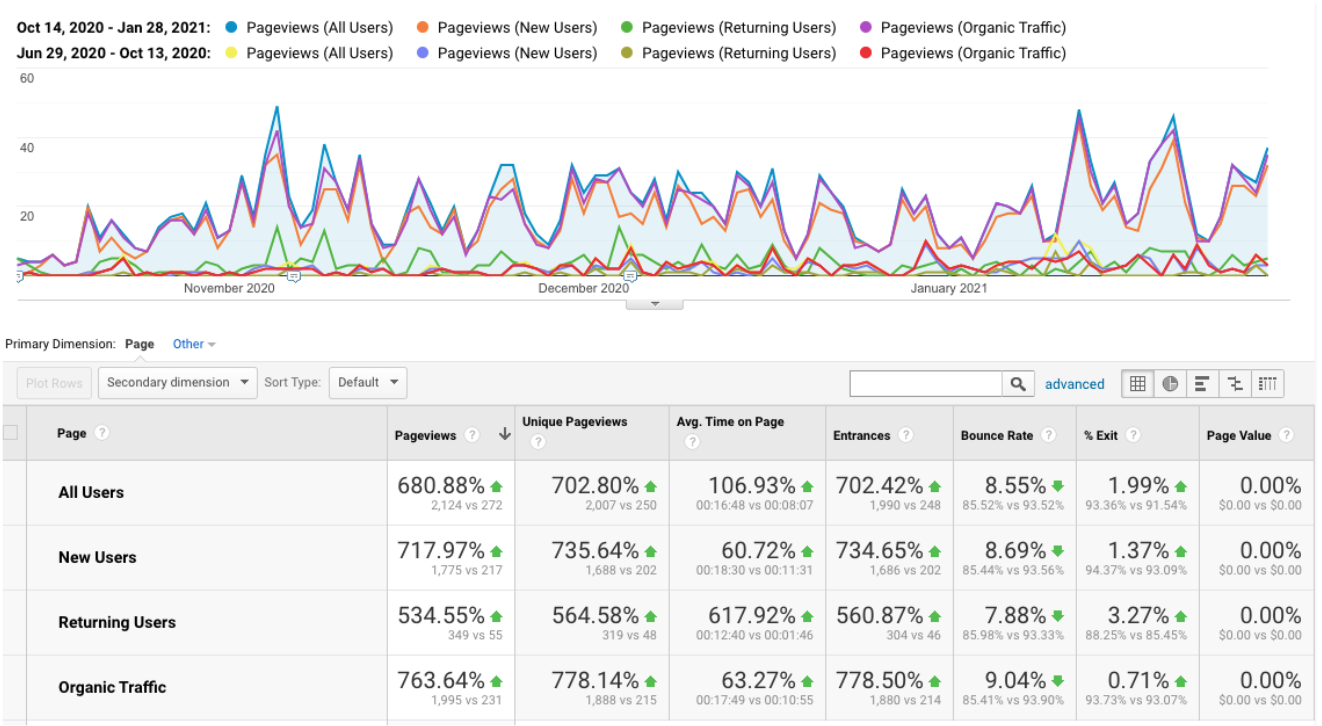Click lavender Pageviews (New Users) legend dot

424,53
